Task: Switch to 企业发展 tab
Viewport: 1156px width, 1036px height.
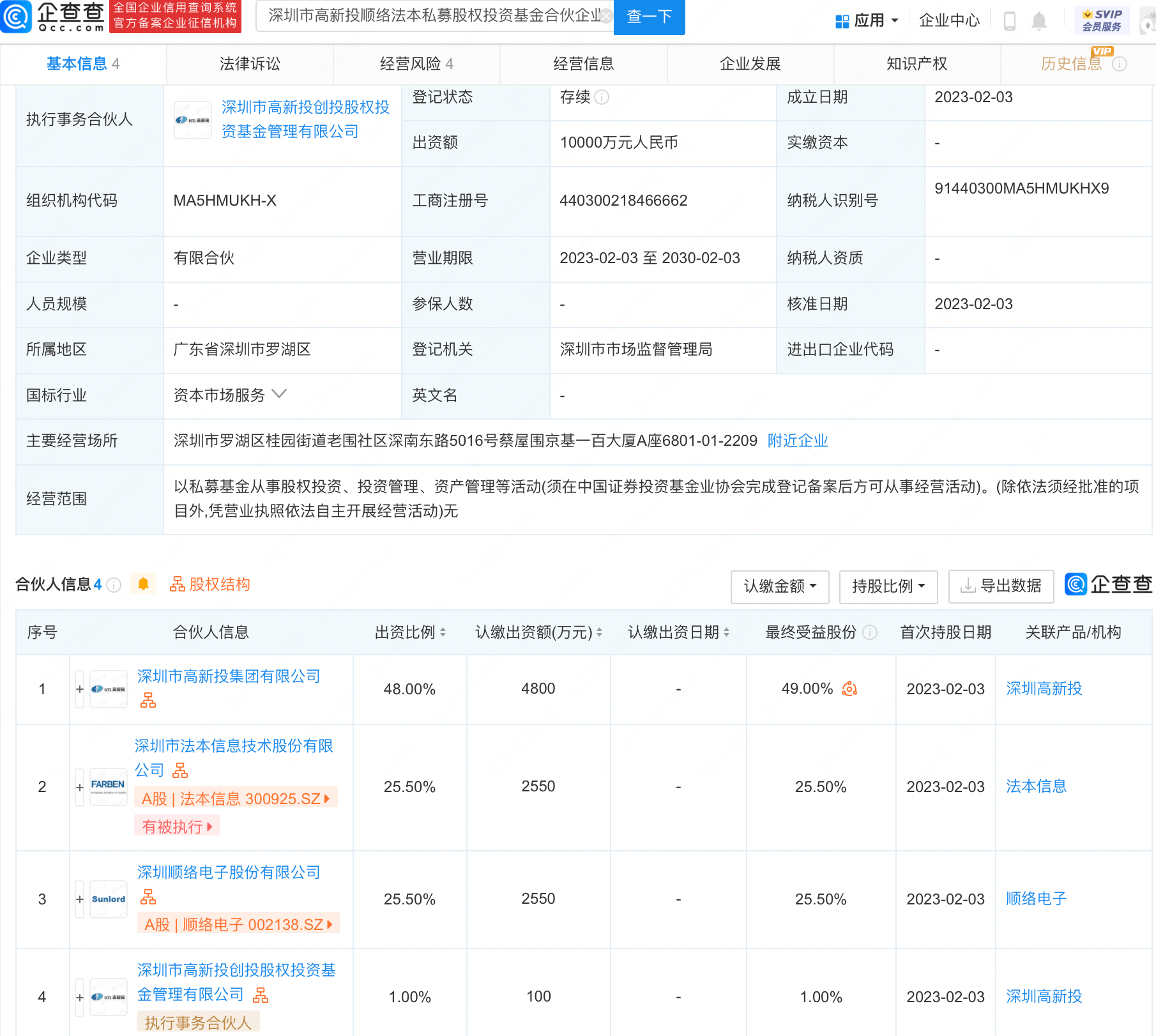Action: pos(750,64)
